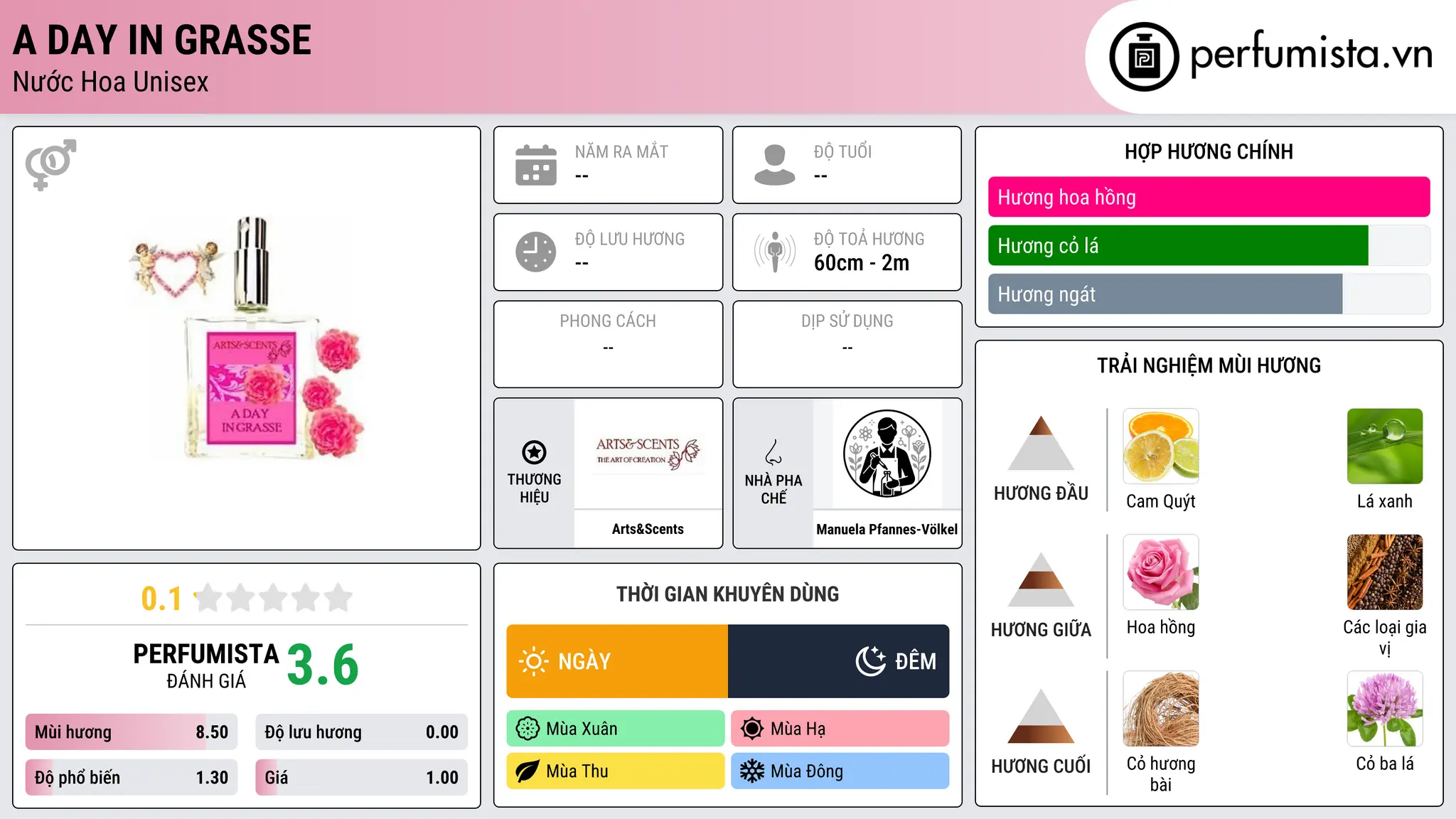The height and width of the screenshot is (819, 1456).
Task: Click the person icon for Độ tuổi
Action: click(x=775, y=165)
